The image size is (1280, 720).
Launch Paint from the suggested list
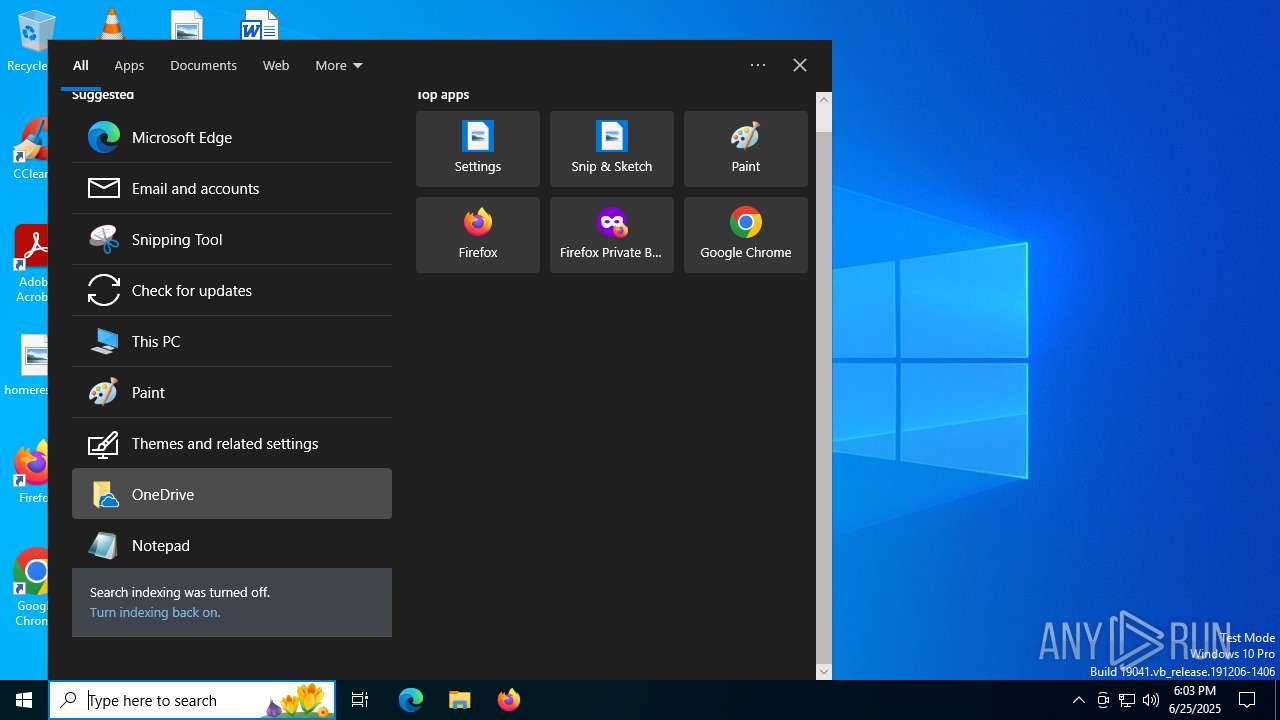point(232,392)
